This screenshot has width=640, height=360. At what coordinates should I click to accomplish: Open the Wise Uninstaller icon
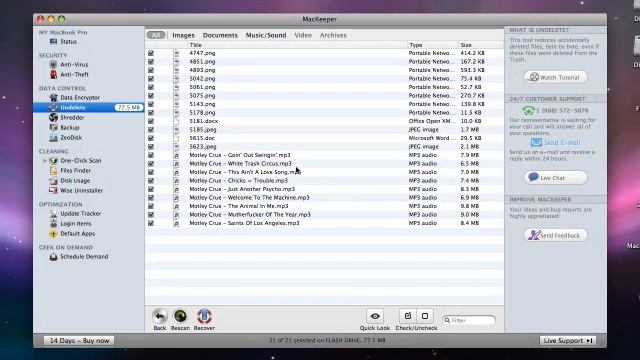pos(53,191)
